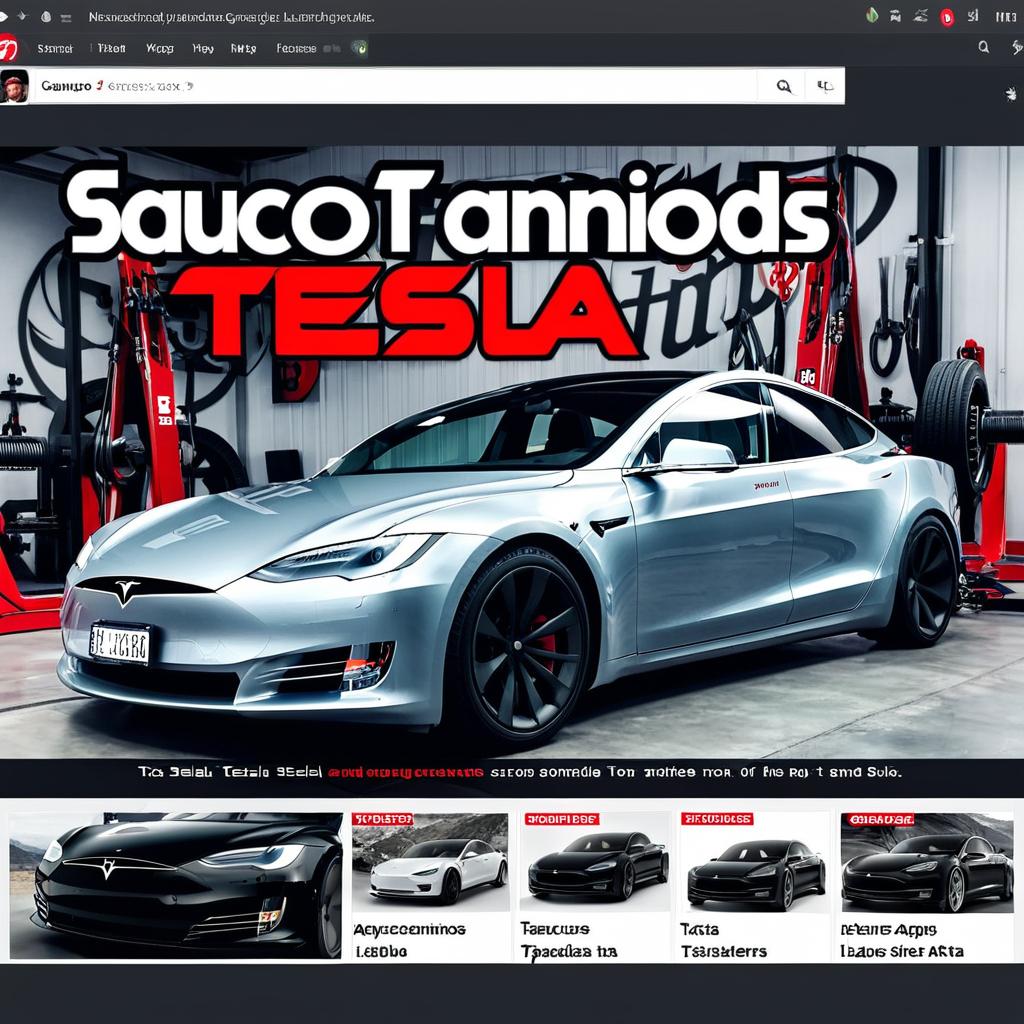Viewport: 1024px width, 1024px height.
Task: Open the user avatar beside the search field
Action: click(x=14, y=86)
